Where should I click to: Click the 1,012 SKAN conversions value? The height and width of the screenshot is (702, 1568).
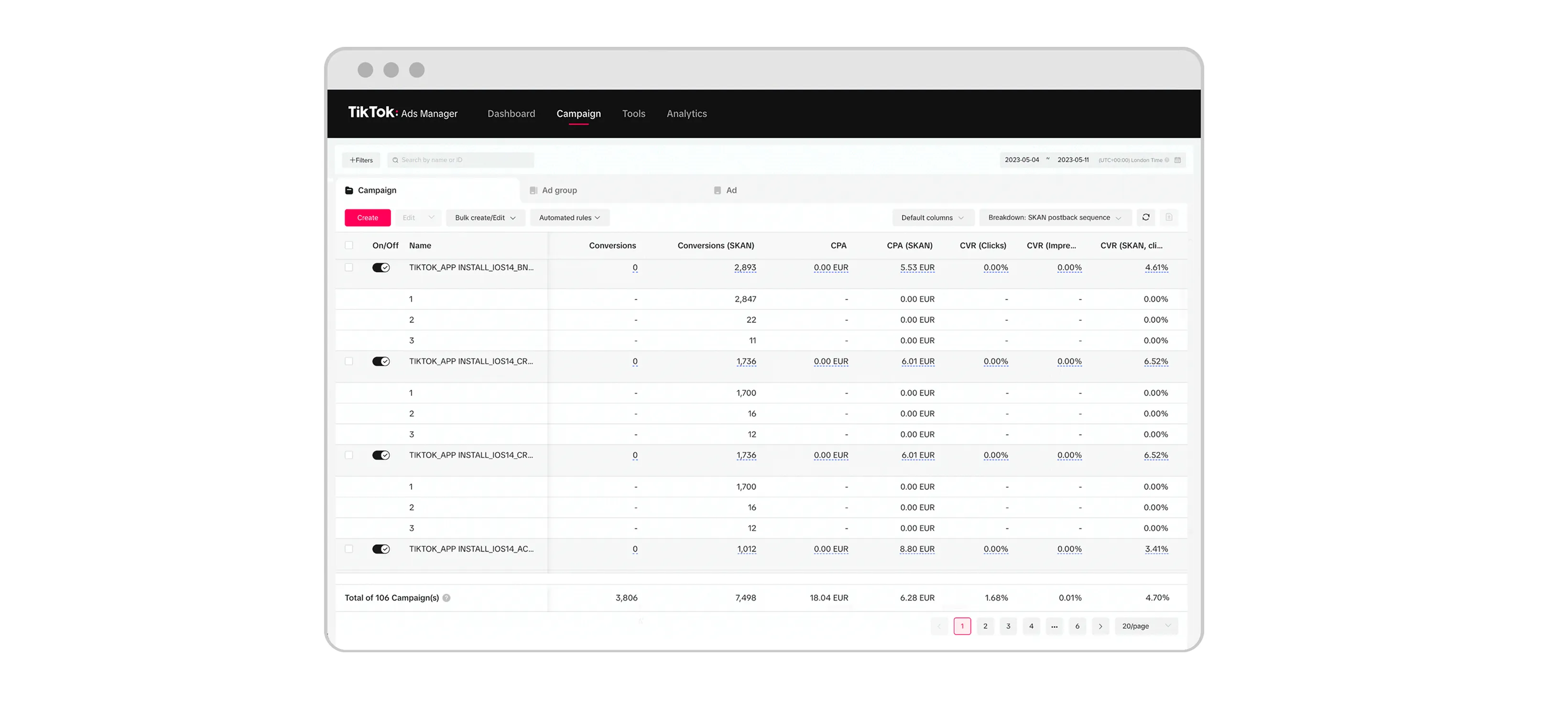pos(747,548)
